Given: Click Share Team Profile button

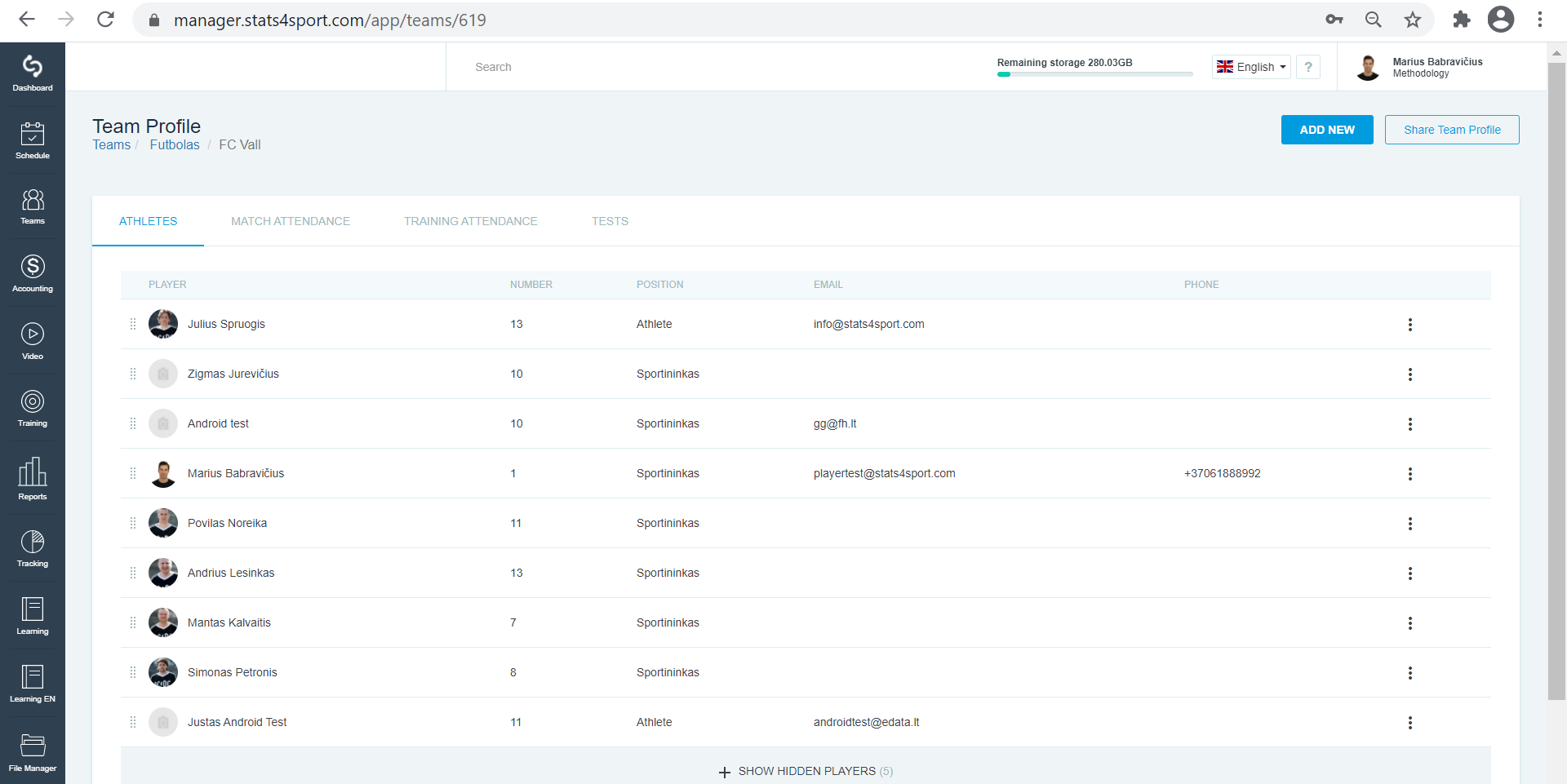Looking at the screenshot, I should click(1452, 130).
